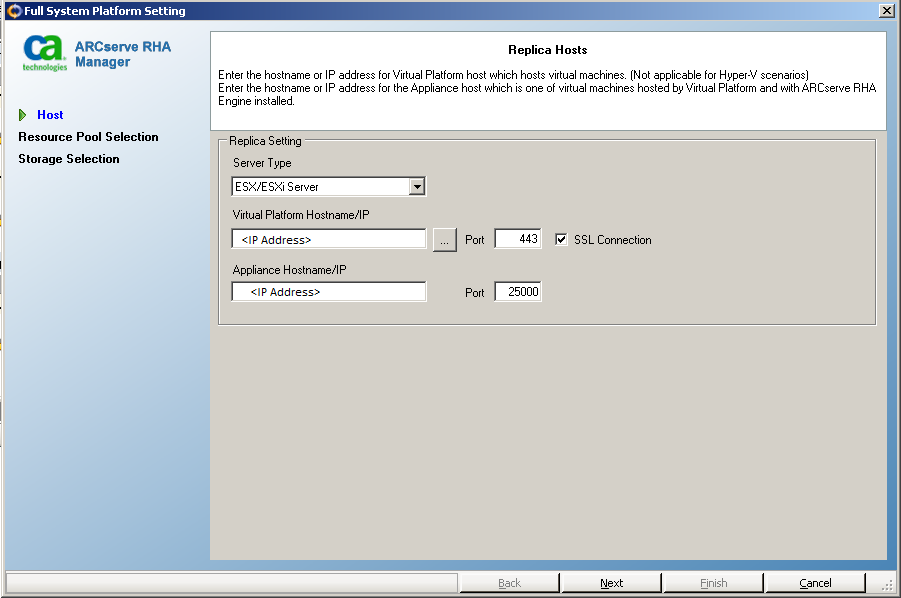The image size is (901, 598).
Task: Click the green arrow beside Host step
Action: pyautogui.click(x=22, y=115)
